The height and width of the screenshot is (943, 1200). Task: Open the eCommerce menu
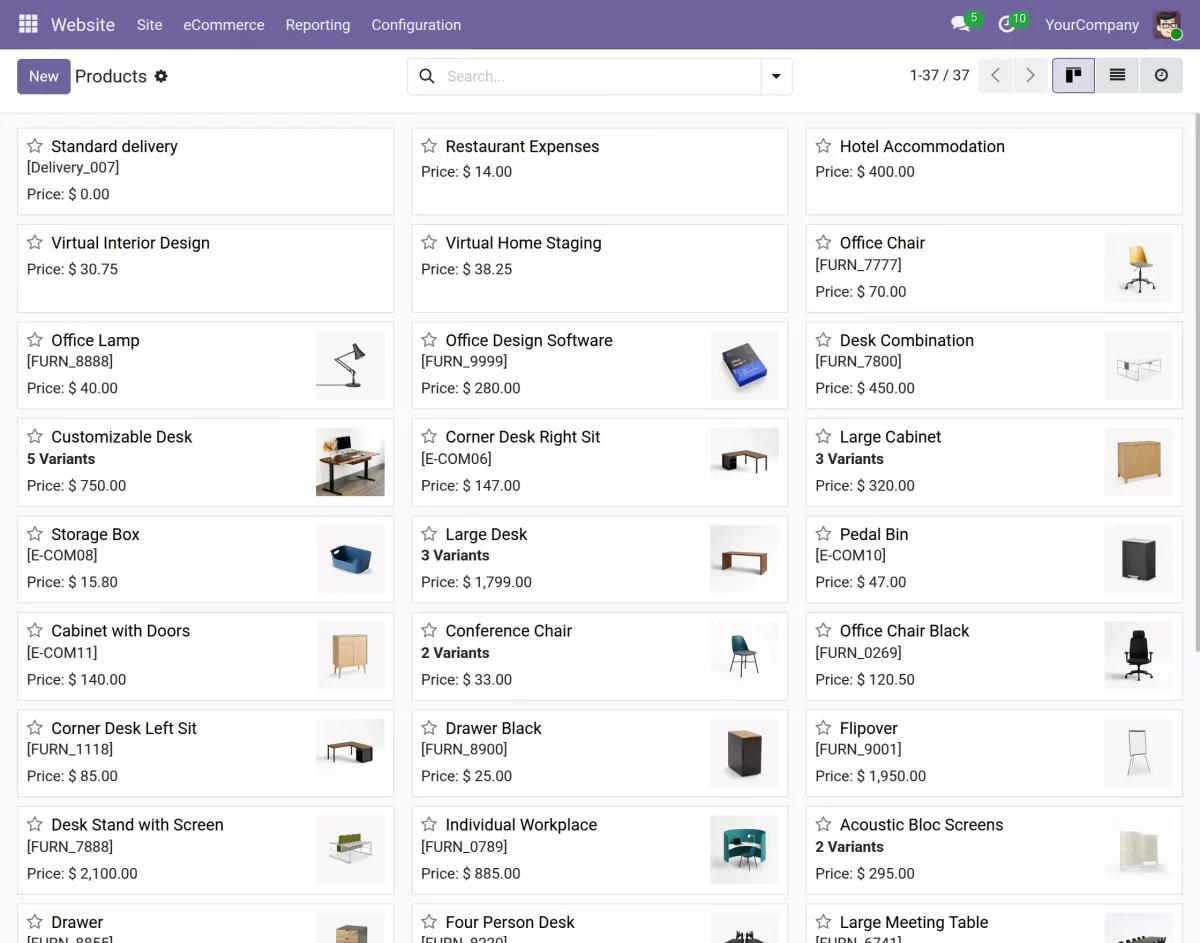click(x=224, y=25)
